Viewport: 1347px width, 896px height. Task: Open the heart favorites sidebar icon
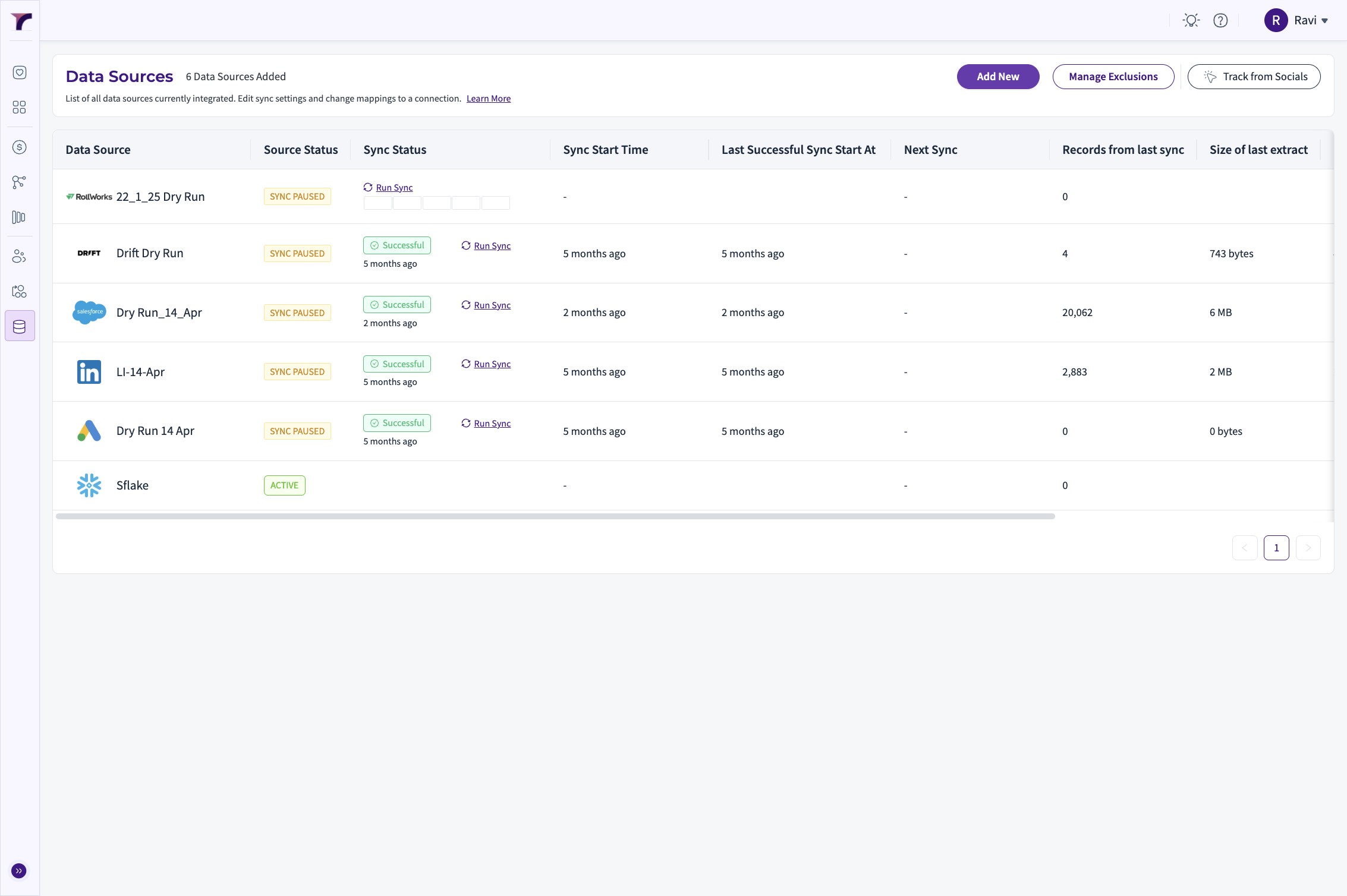pos(20,72)
